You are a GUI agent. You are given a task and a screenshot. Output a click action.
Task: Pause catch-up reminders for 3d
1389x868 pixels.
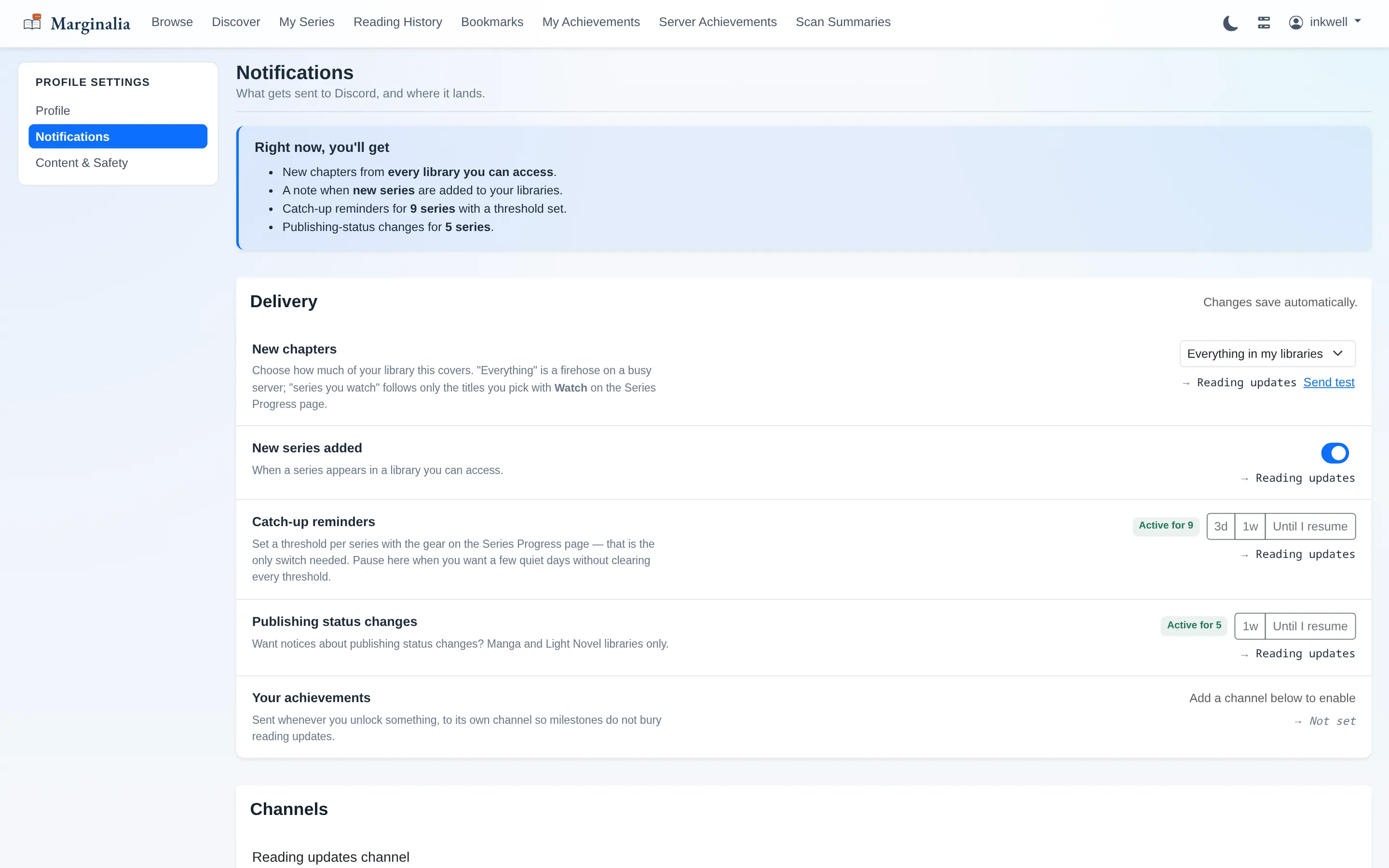[1221, 527]
